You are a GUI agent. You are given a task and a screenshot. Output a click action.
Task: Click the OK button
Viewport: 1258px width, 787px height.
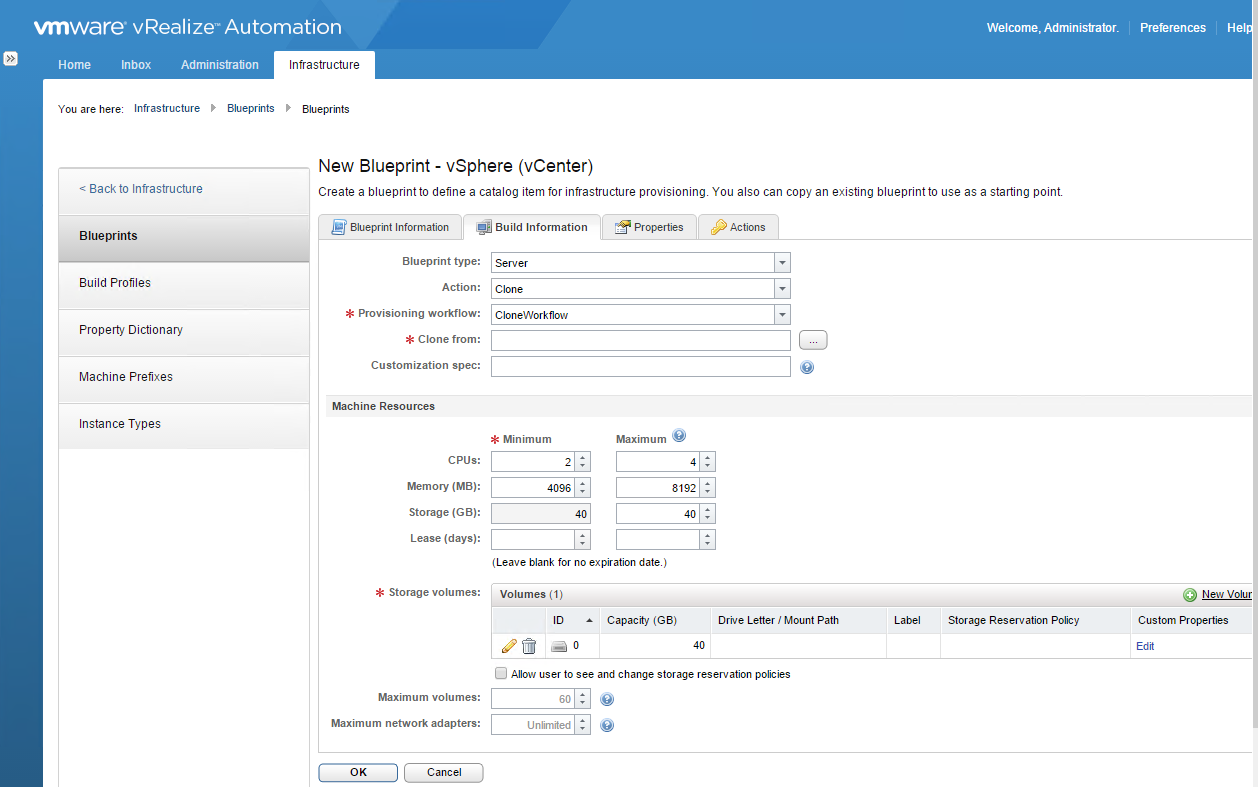pos(358,772)
